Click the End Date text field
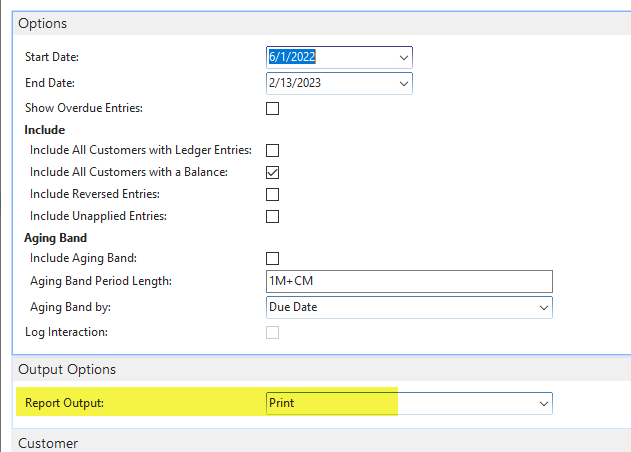Viewport: 631px width, 452px height. click(328, 84)
